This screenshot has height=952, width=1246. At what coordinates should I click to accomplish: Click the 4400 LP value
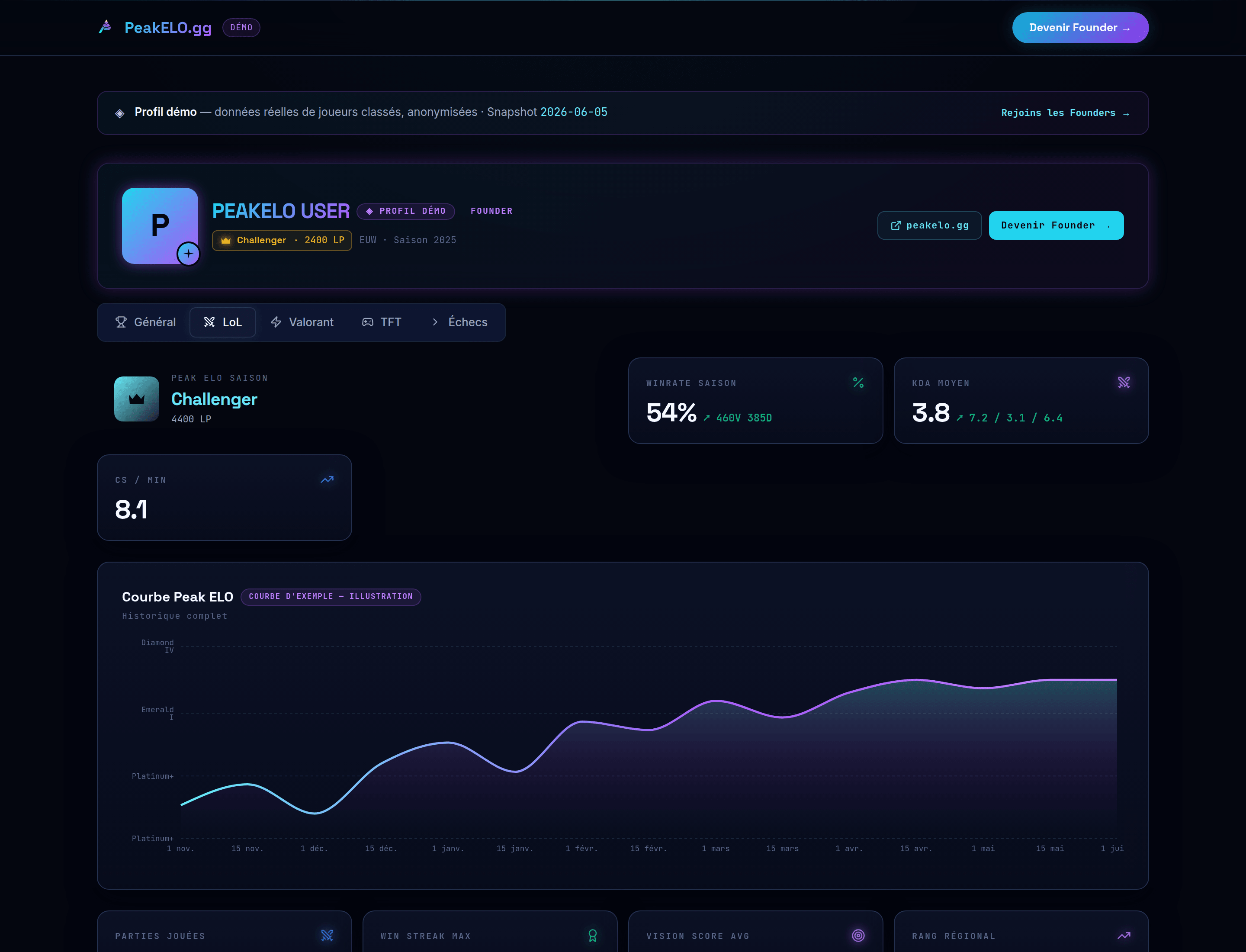(191, 419)
